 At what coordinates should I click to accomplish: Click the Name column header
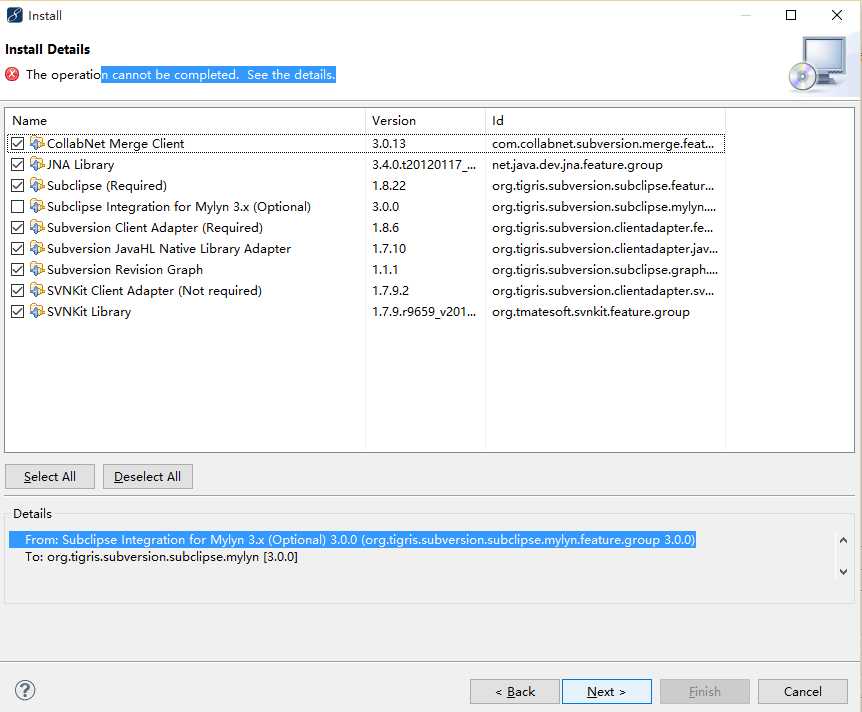click(185, 120)
